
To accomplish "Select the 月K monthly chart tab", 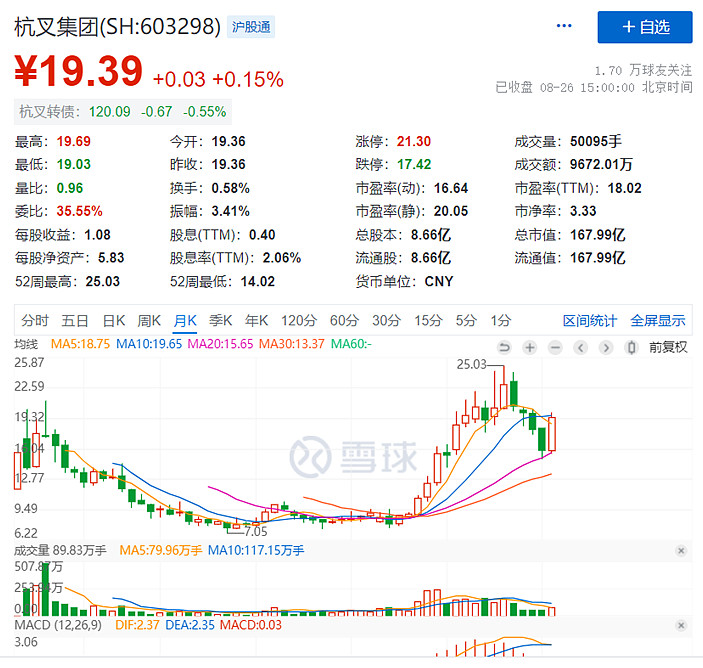I will (x=185, y=321).
